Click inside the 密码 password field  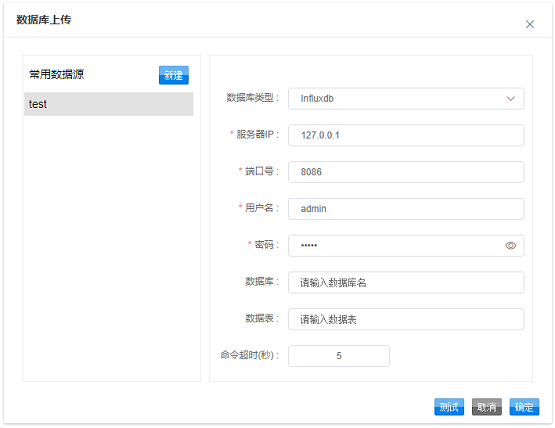click(396, 246)
